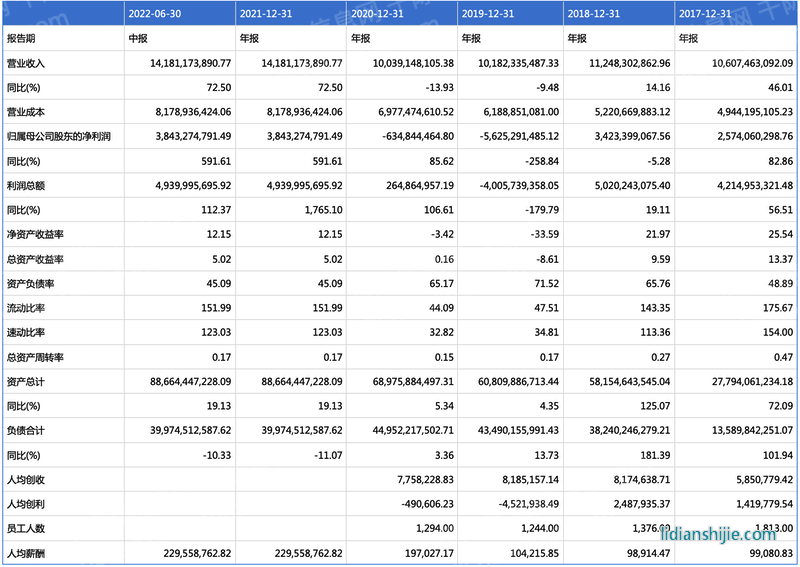Click revenue growth value -13.93
This screenshot has height=567, width=800.
coord(440,87)
